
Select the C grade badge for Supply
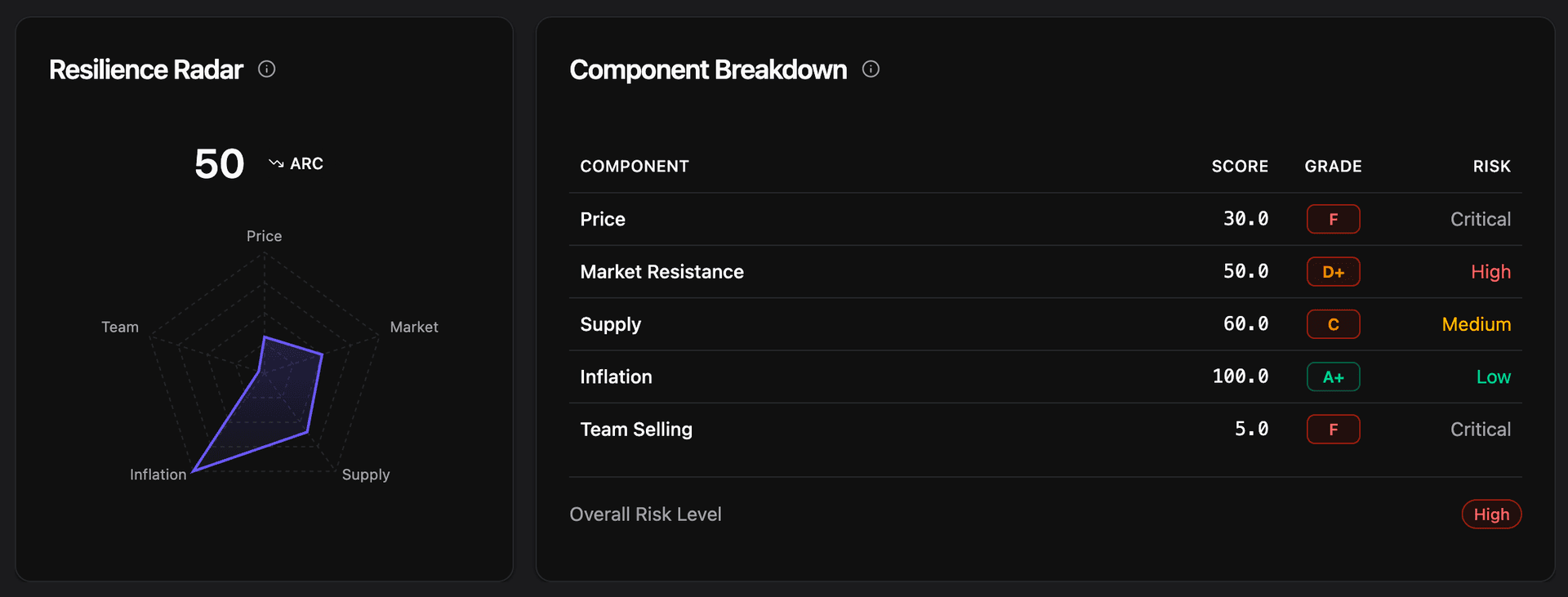point(1333,323)
